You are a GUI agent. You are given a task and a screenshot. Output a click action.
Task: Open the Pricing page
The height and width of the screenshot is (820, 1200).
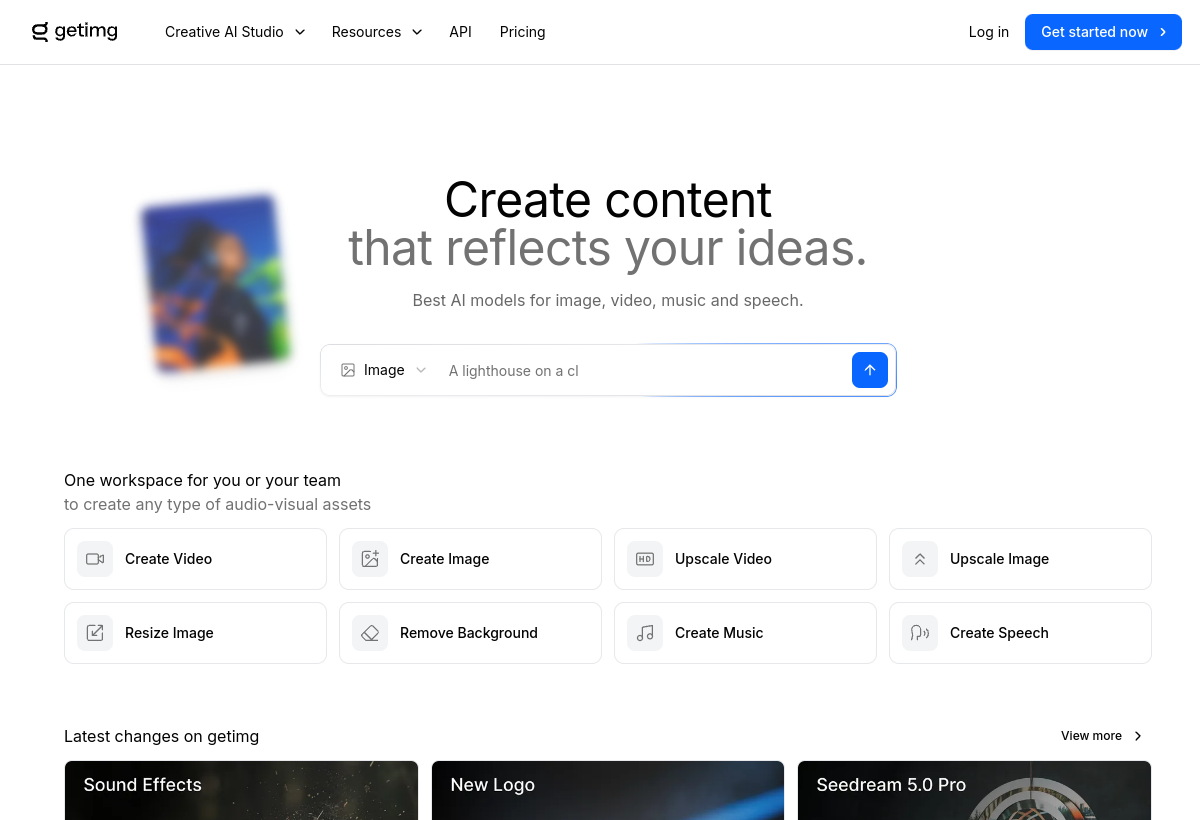click(522, 32)
